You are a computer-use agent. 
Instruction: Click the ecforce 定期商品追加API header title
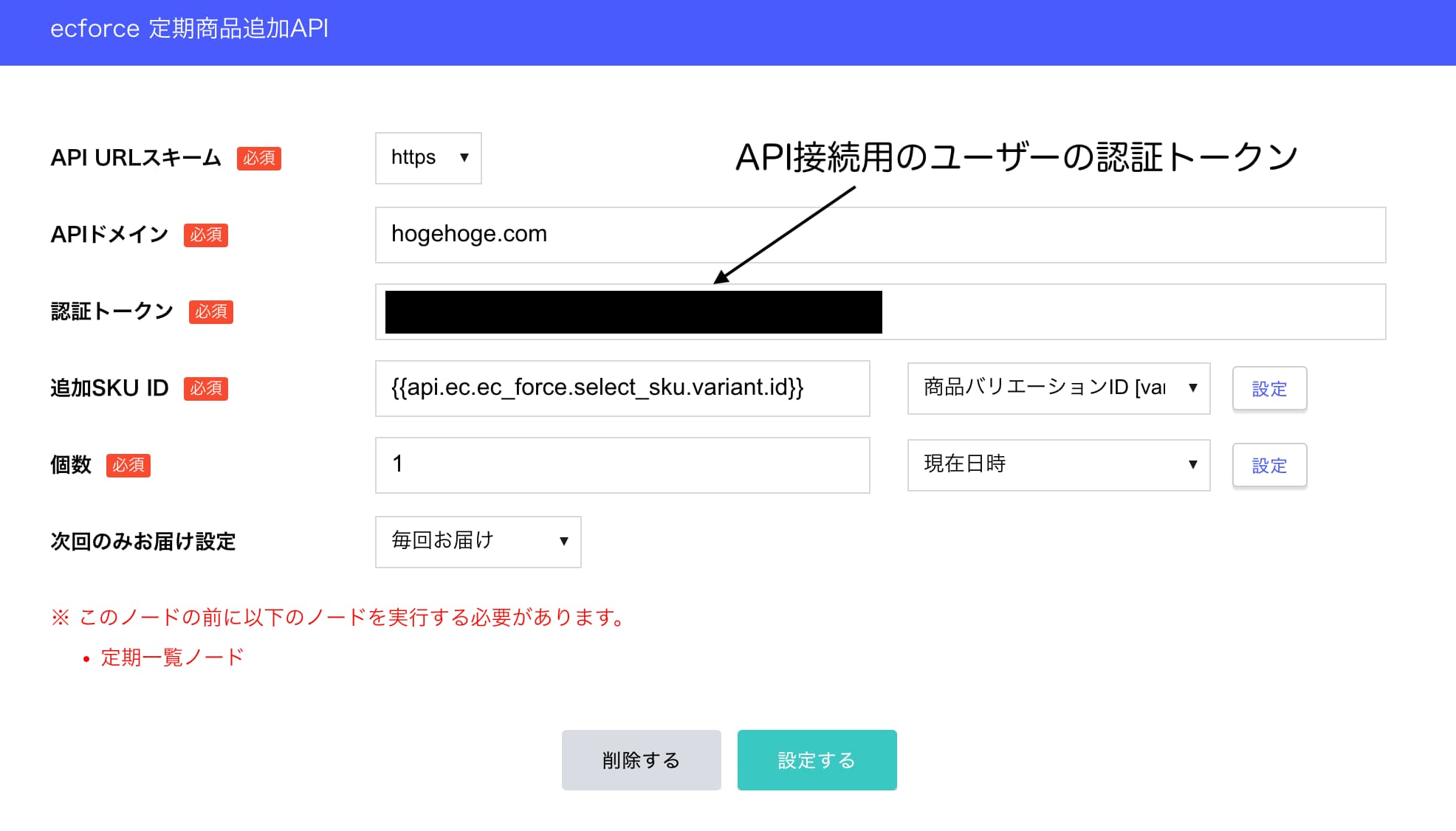(189, 29)
